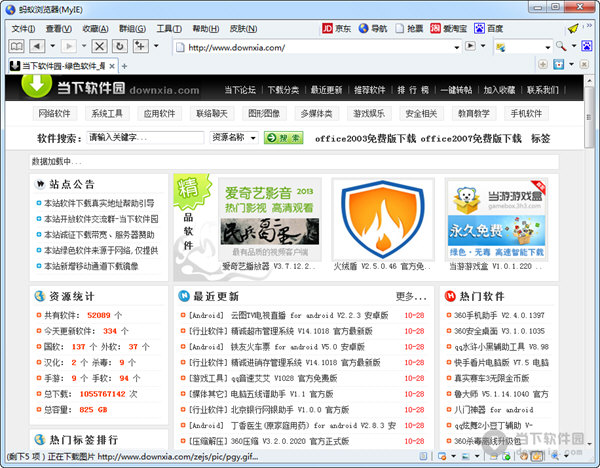This screenshot has height=468, width=600.
Task: Click the go/play button after address bar
Action: 470,46
